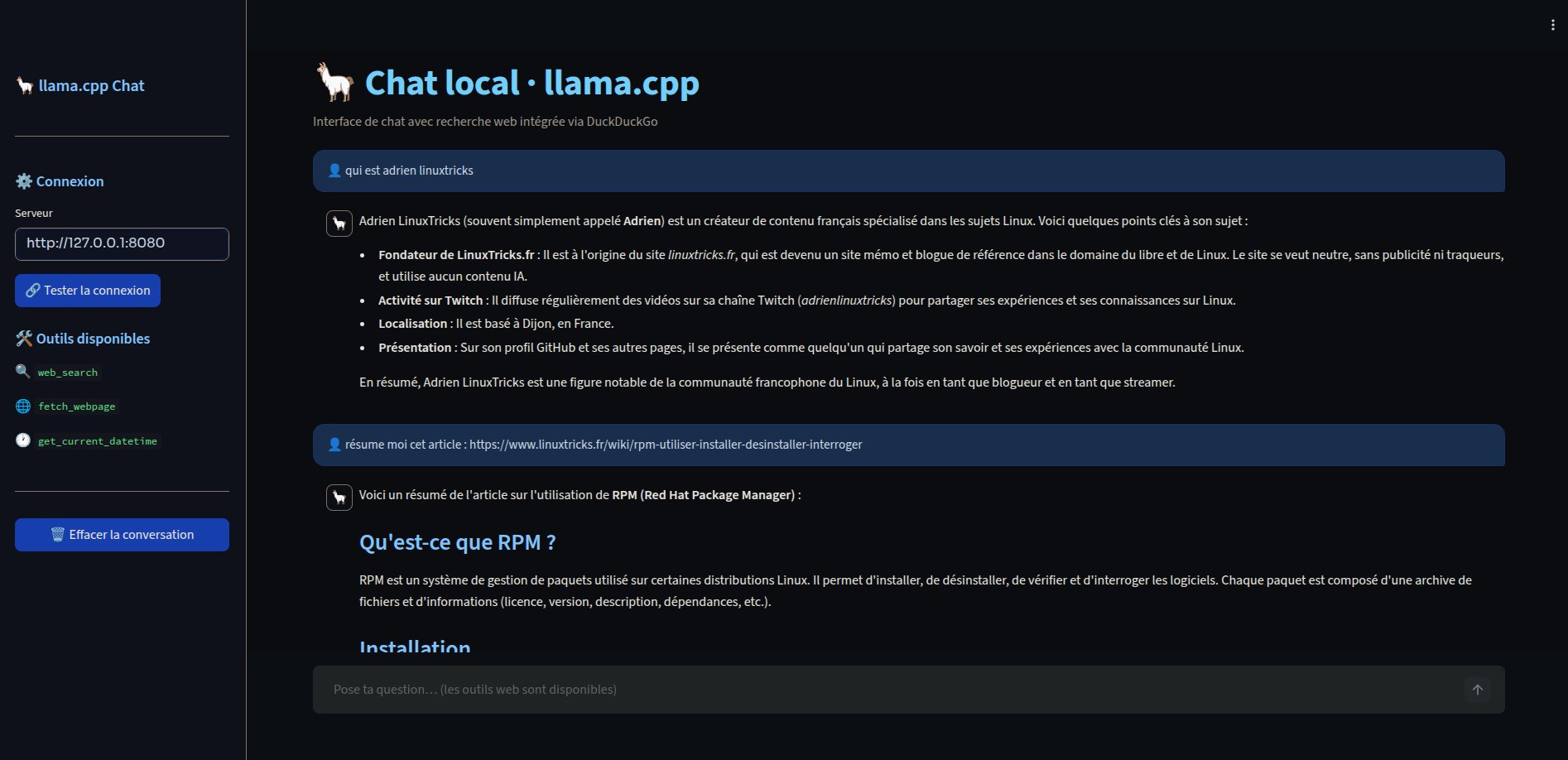Click the llama logo beside page title

(334, 82)
